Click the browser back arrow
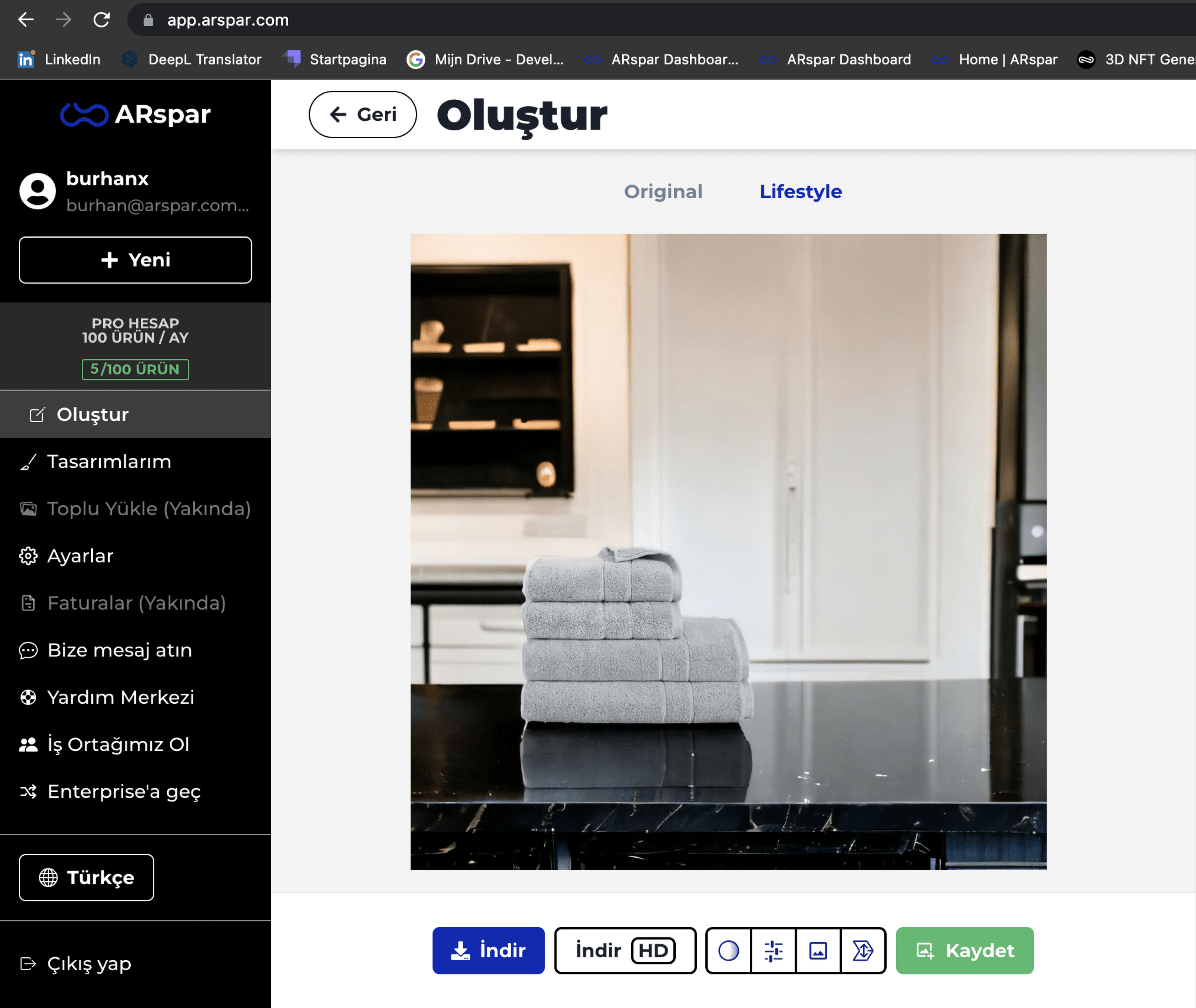1196x1008 pixels. click(26, 20)
